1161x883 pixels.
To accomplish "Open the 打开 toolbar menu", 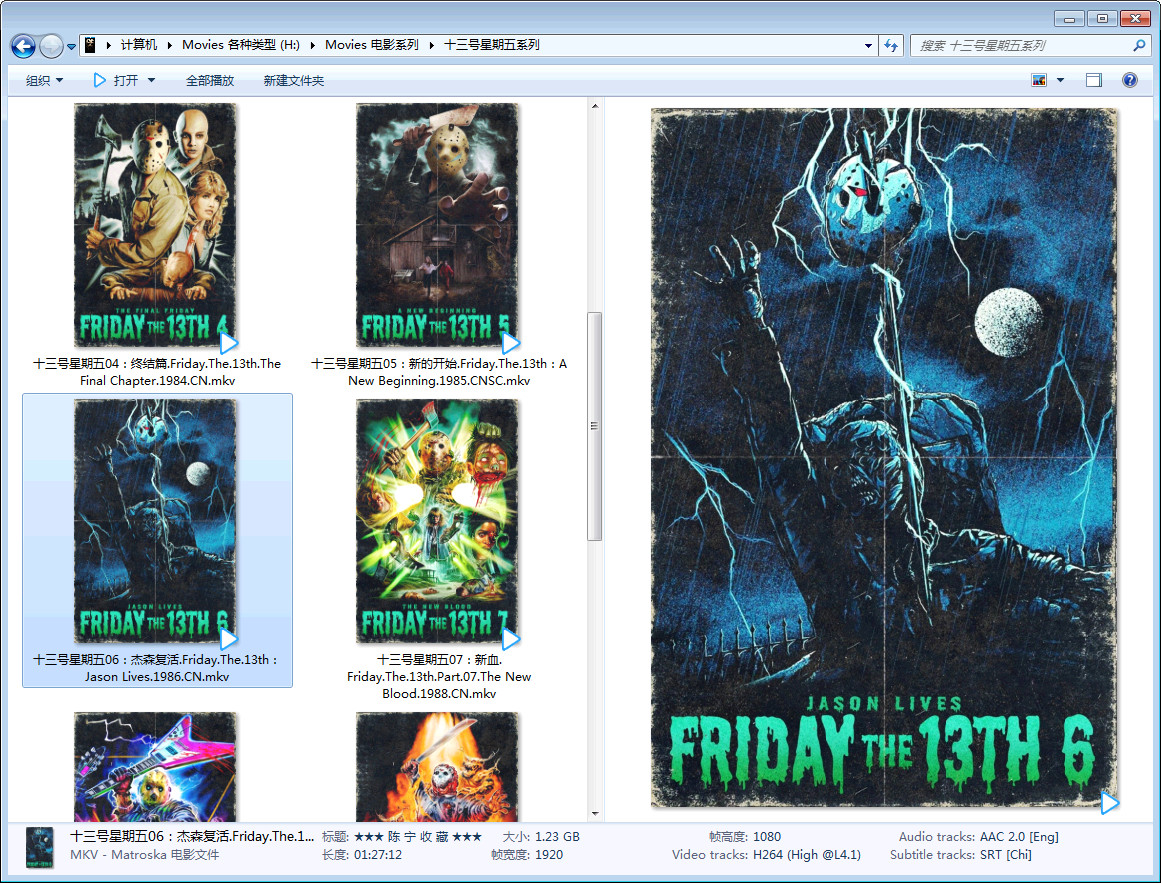I will click(x=125, y=81).
